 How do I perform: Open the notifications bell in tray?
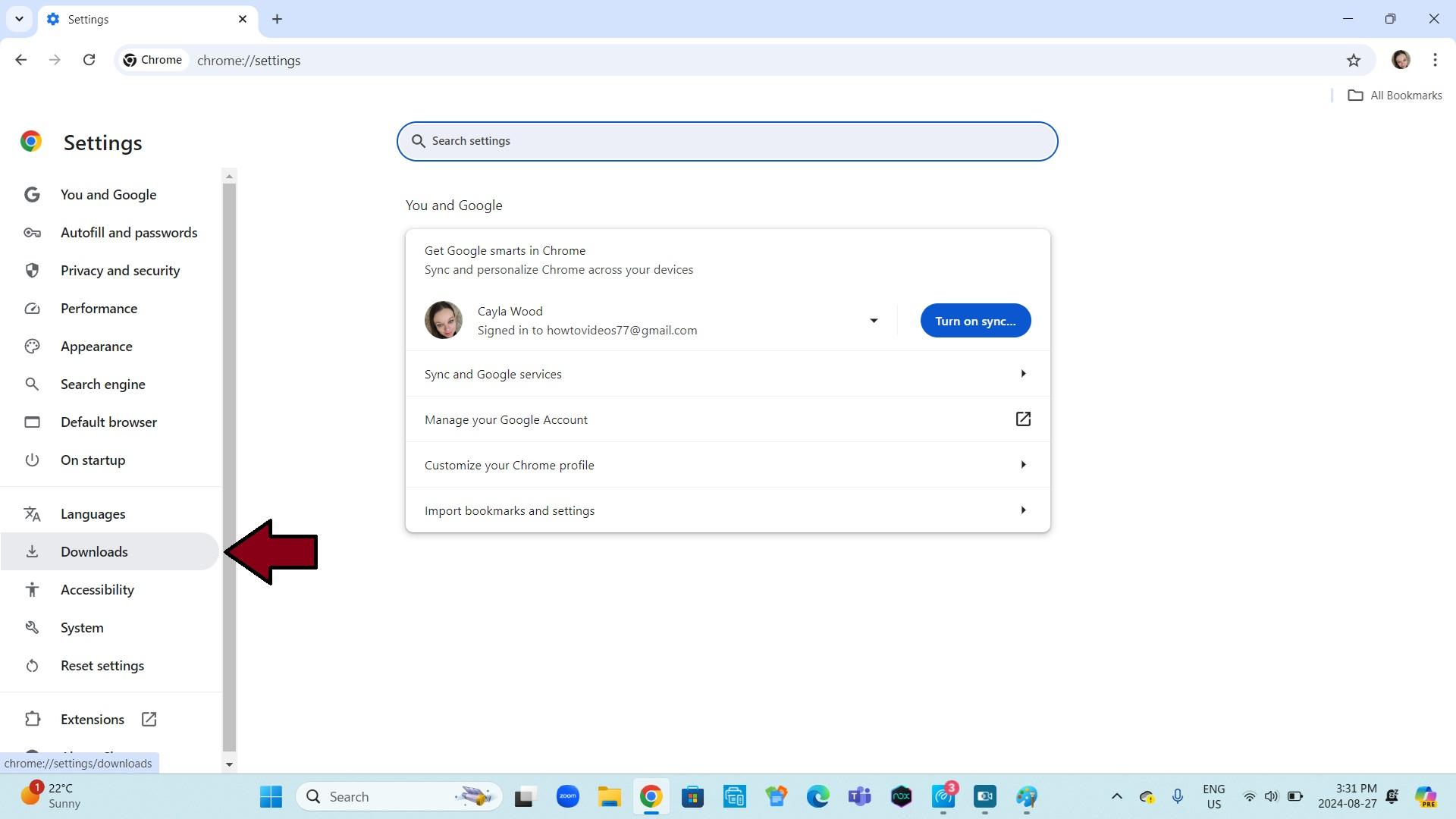tap(1392, 796)
